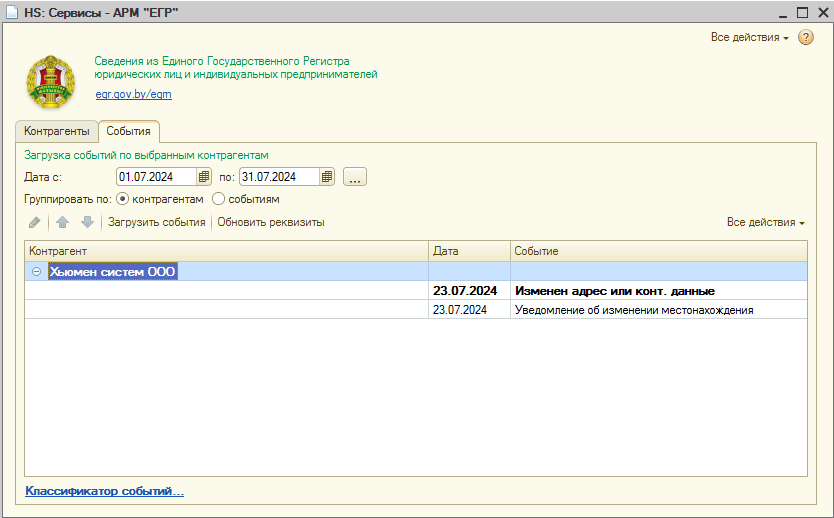
Task: Open top-right Все действия dropdown
Action: [x=749, y=37]
